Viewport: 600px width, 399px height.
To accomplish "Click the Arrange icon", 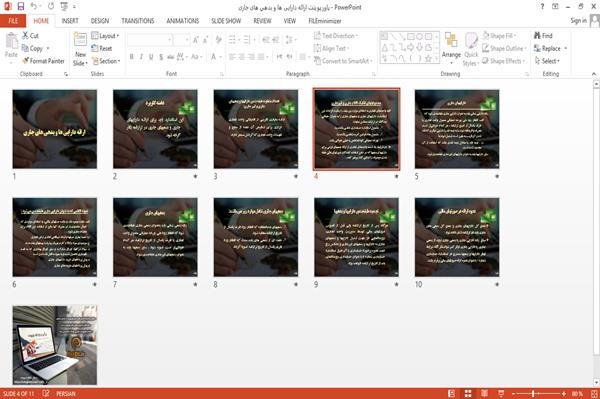I will (x=451, y=40).
